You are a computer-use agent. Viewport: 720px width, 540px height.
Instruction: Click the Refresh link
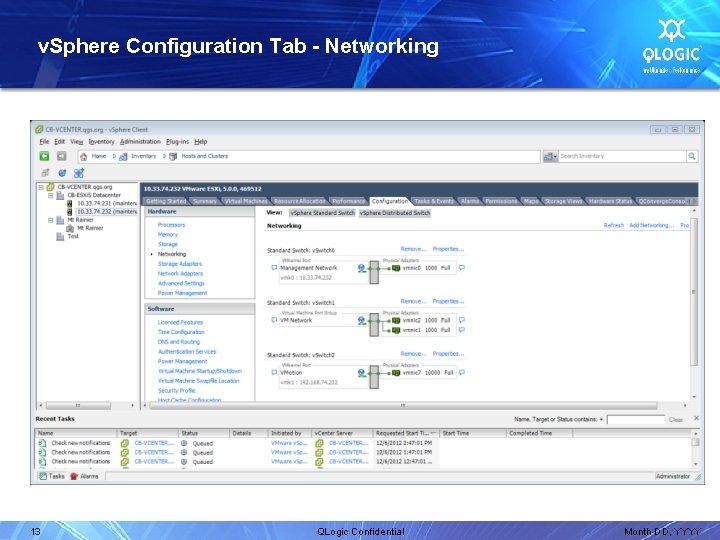pyautogui.click(x=613, y=225)
